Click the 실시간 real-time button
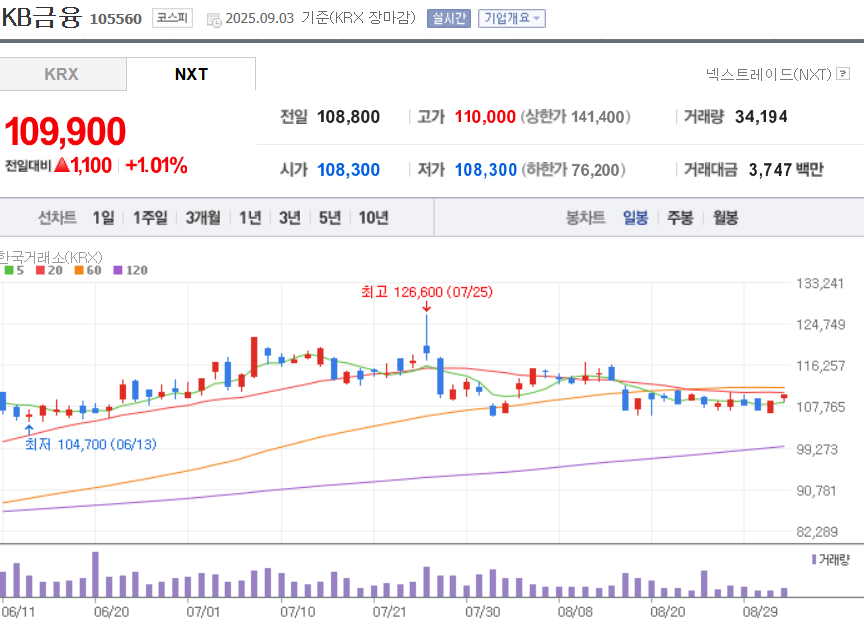864x627 pixels. coord(449,18)
